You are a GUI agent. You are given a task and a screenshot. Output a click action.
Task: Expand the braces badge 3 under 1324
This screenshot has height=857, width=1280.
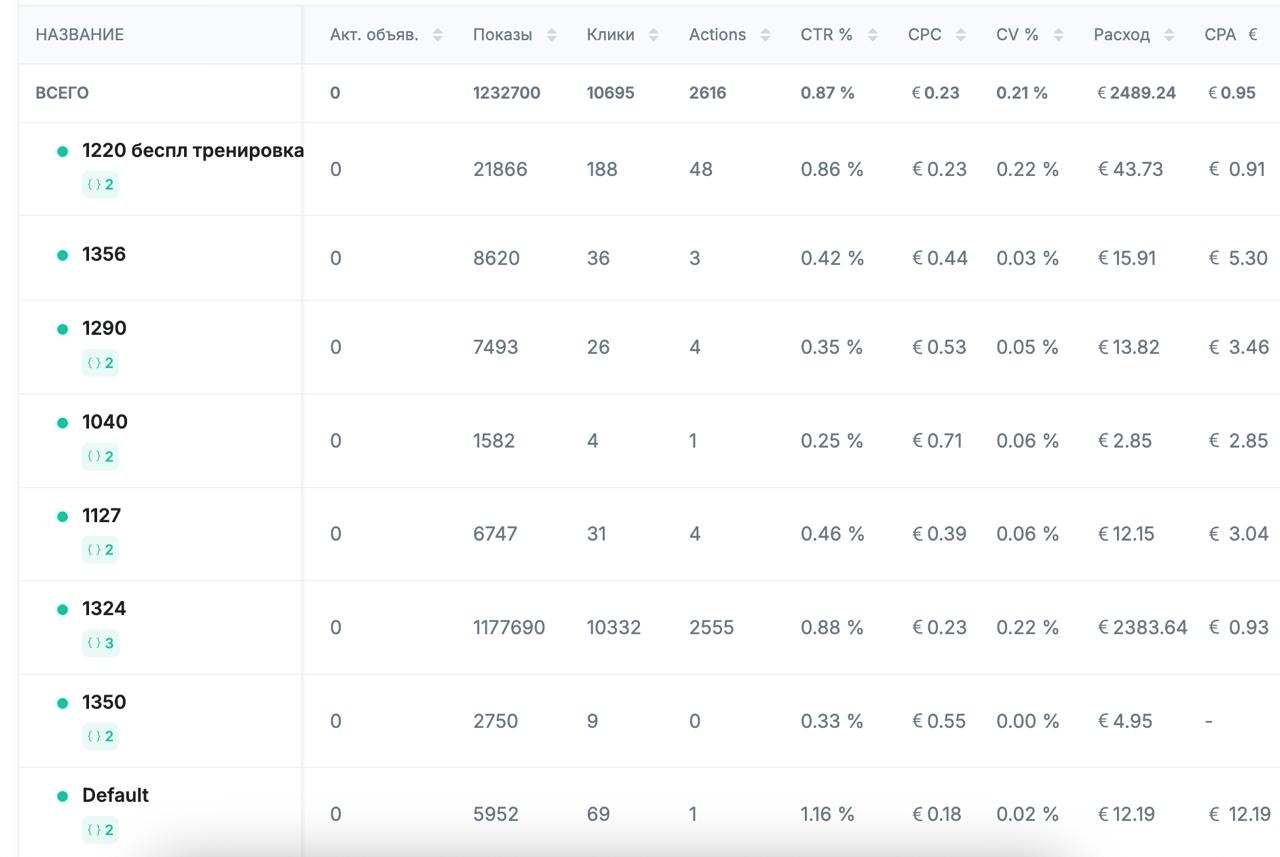pyautogui.click(x=100, y=643)
